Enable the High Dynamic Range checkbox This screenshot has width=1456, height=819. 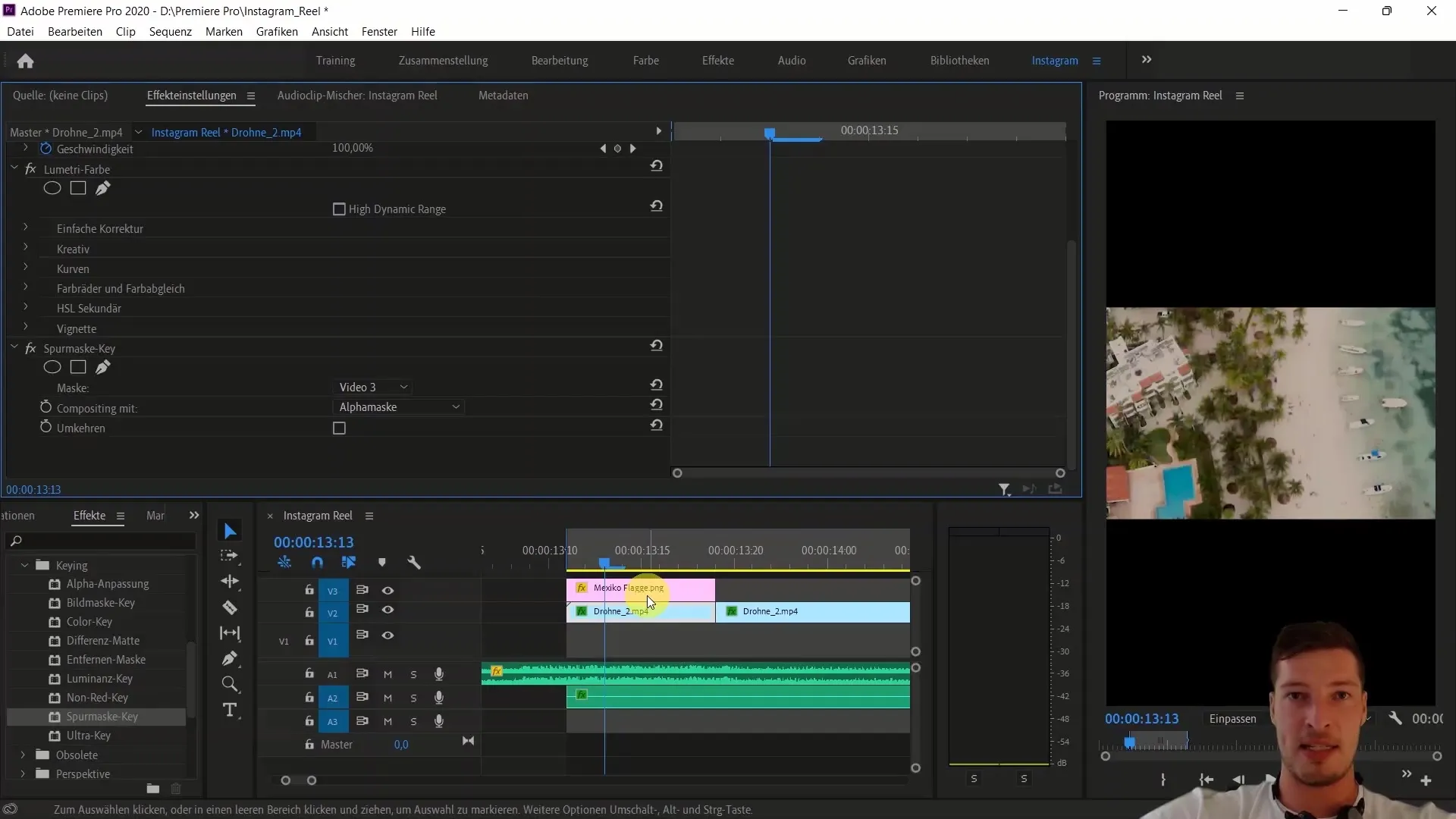point(340,209)
